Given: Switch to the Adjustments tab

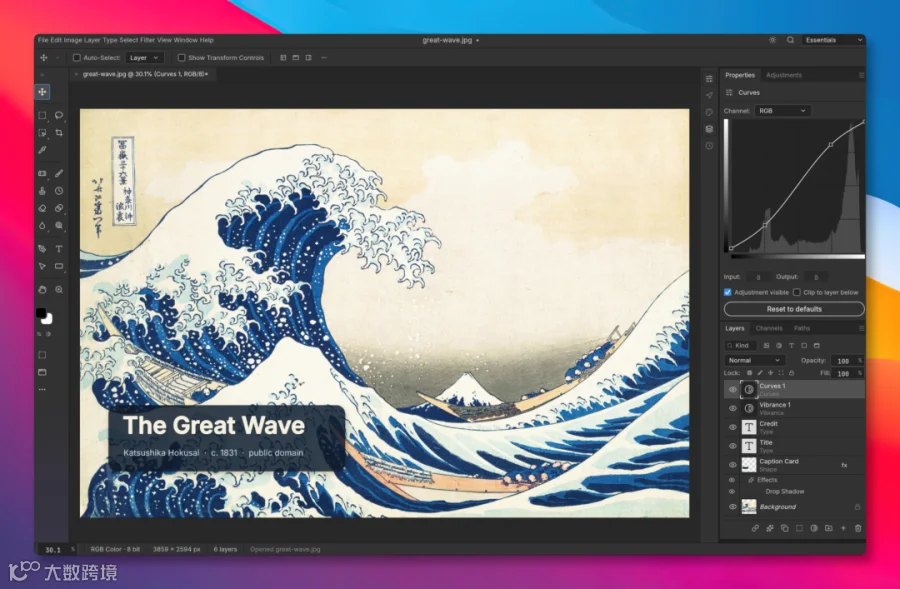Looking at the screenshot, I should (x=784, y=75).
